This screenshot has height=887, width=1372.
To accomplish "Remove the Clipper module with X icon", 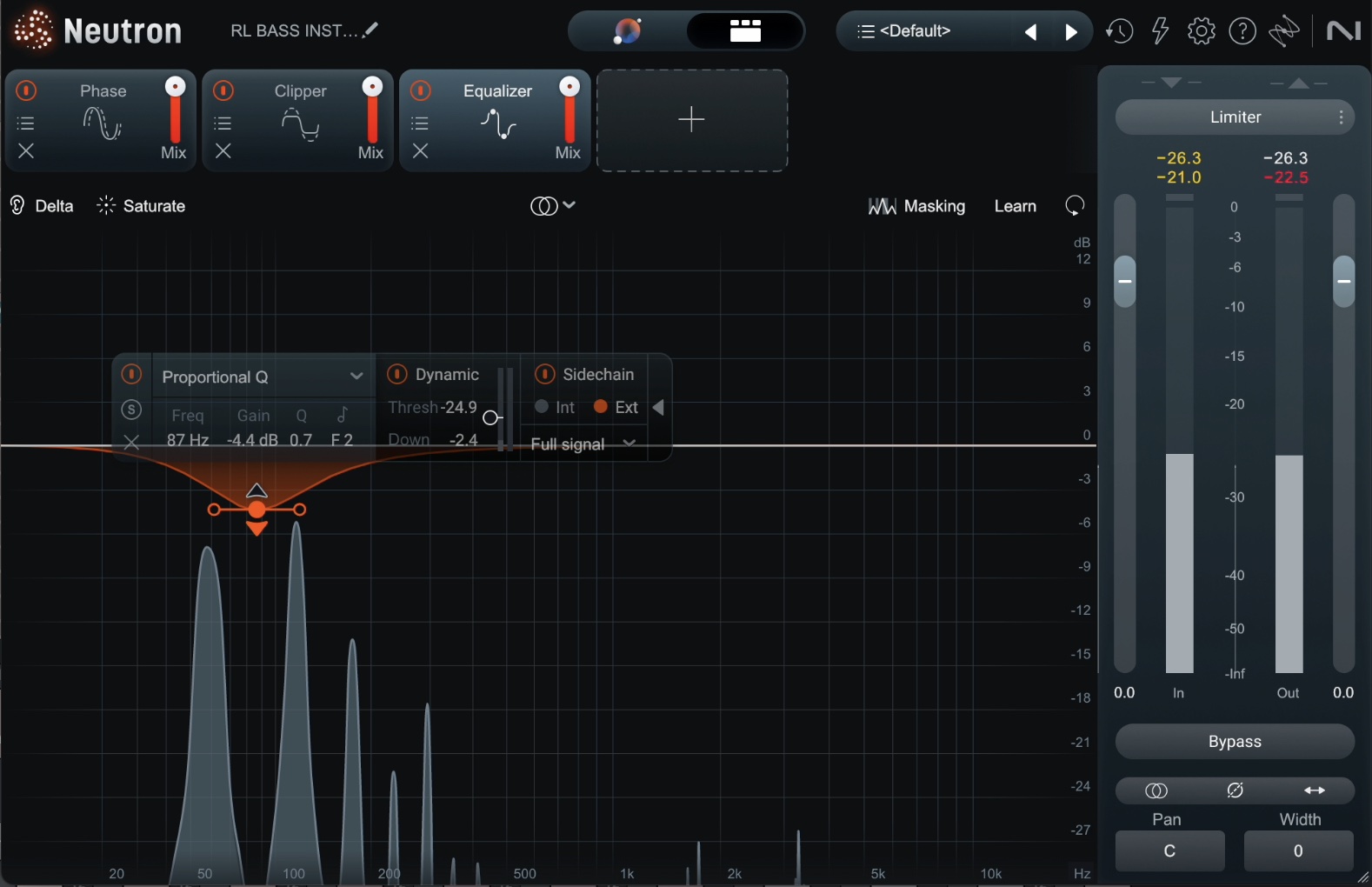I will pyautogui.click(x=223, y=151).
